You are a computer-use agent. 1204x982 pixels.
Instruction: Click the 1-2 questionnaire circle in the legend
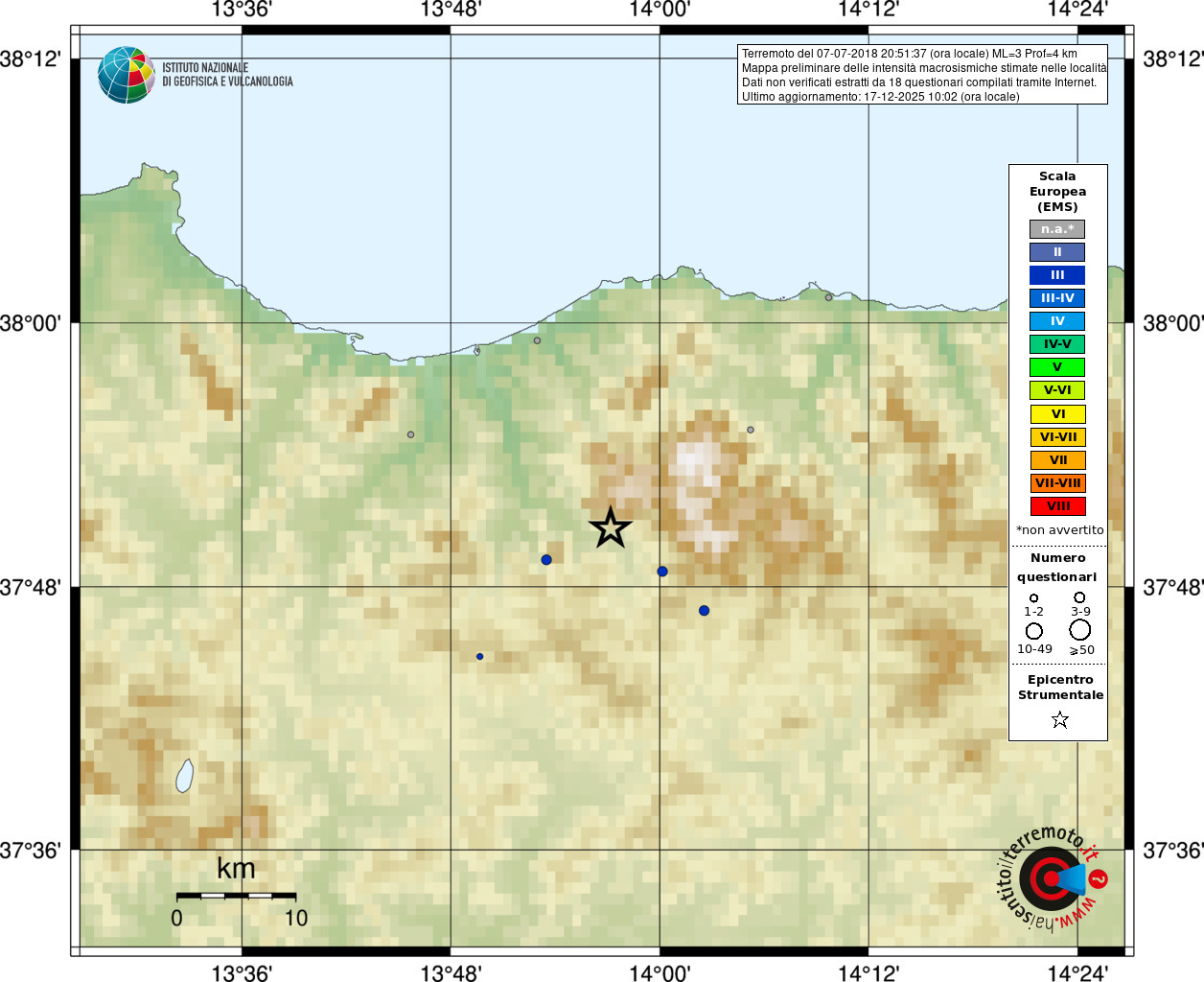coord(1033,597)
